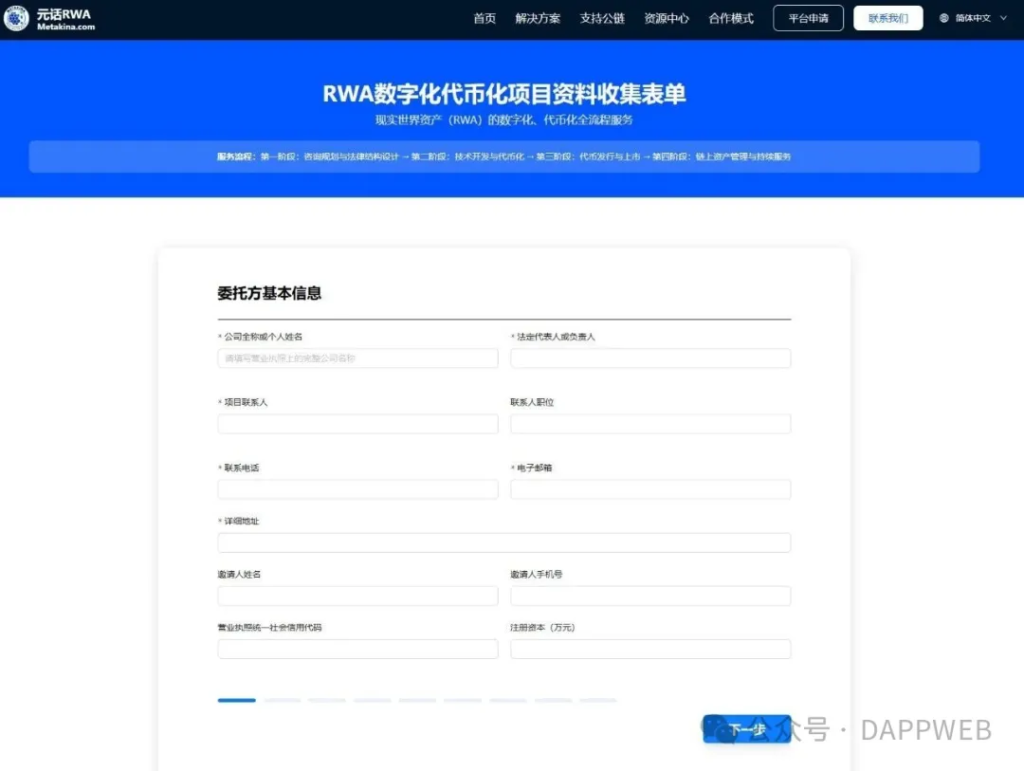Click the 服务流程 banner text

pos(504,157)
